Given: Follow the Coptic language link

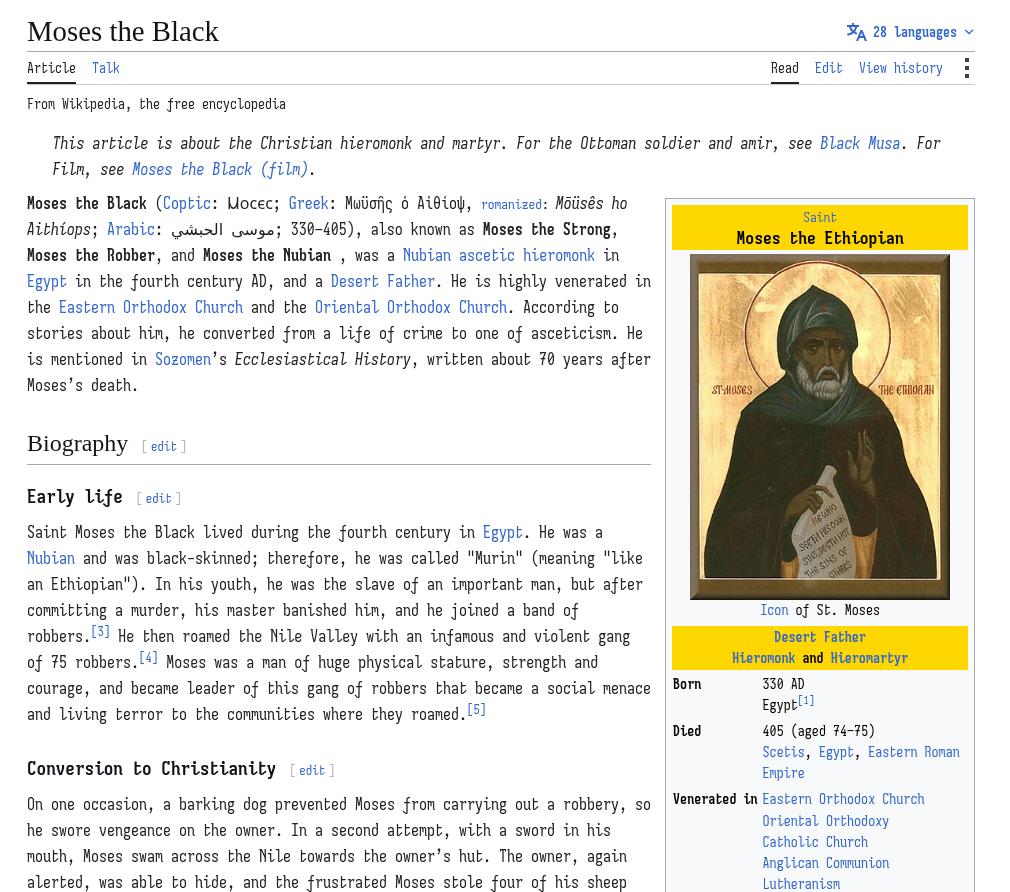Looking at the screenshot, I should pos(186,204).
